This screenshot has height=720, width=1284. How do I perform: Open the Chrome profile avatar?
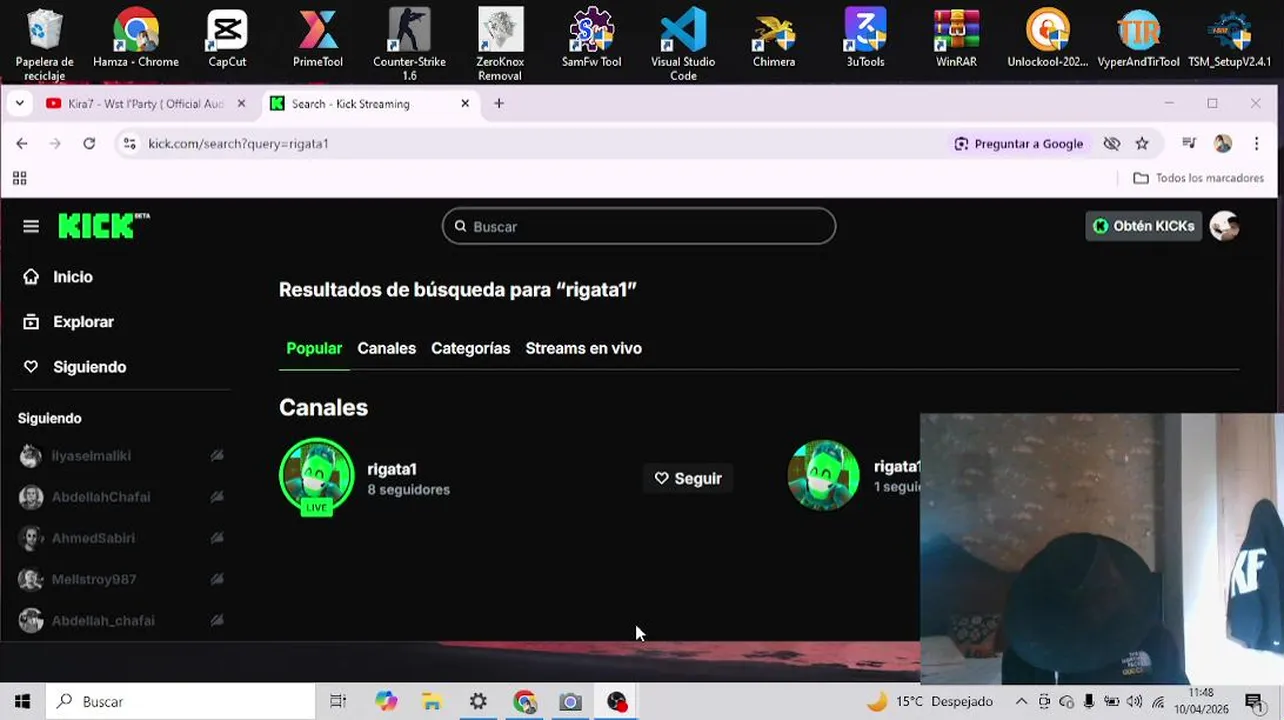(x=1222, y=143)
